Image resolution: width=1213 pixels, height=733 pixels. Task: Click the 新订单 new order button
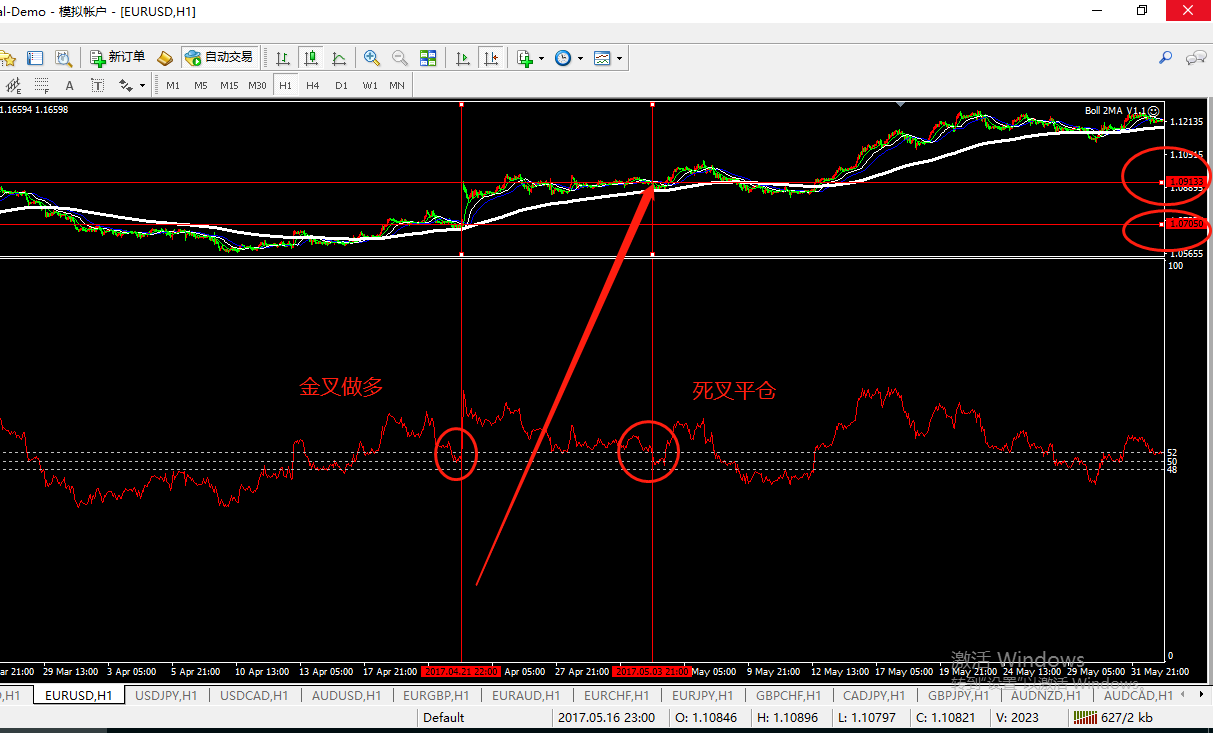[x=117, y=57]
